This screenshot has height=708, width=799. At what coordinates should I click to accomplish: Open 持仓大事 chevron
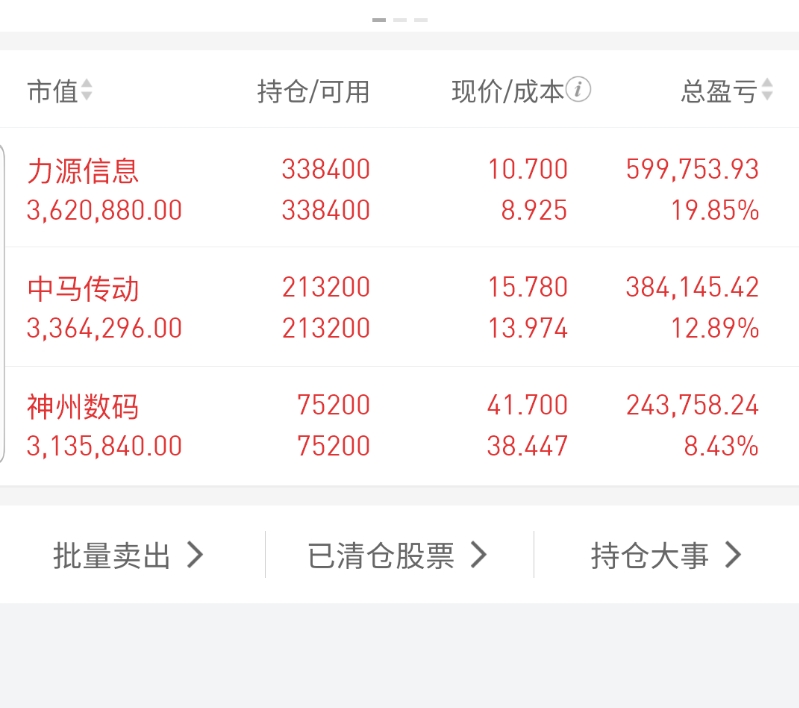(733, 555)
